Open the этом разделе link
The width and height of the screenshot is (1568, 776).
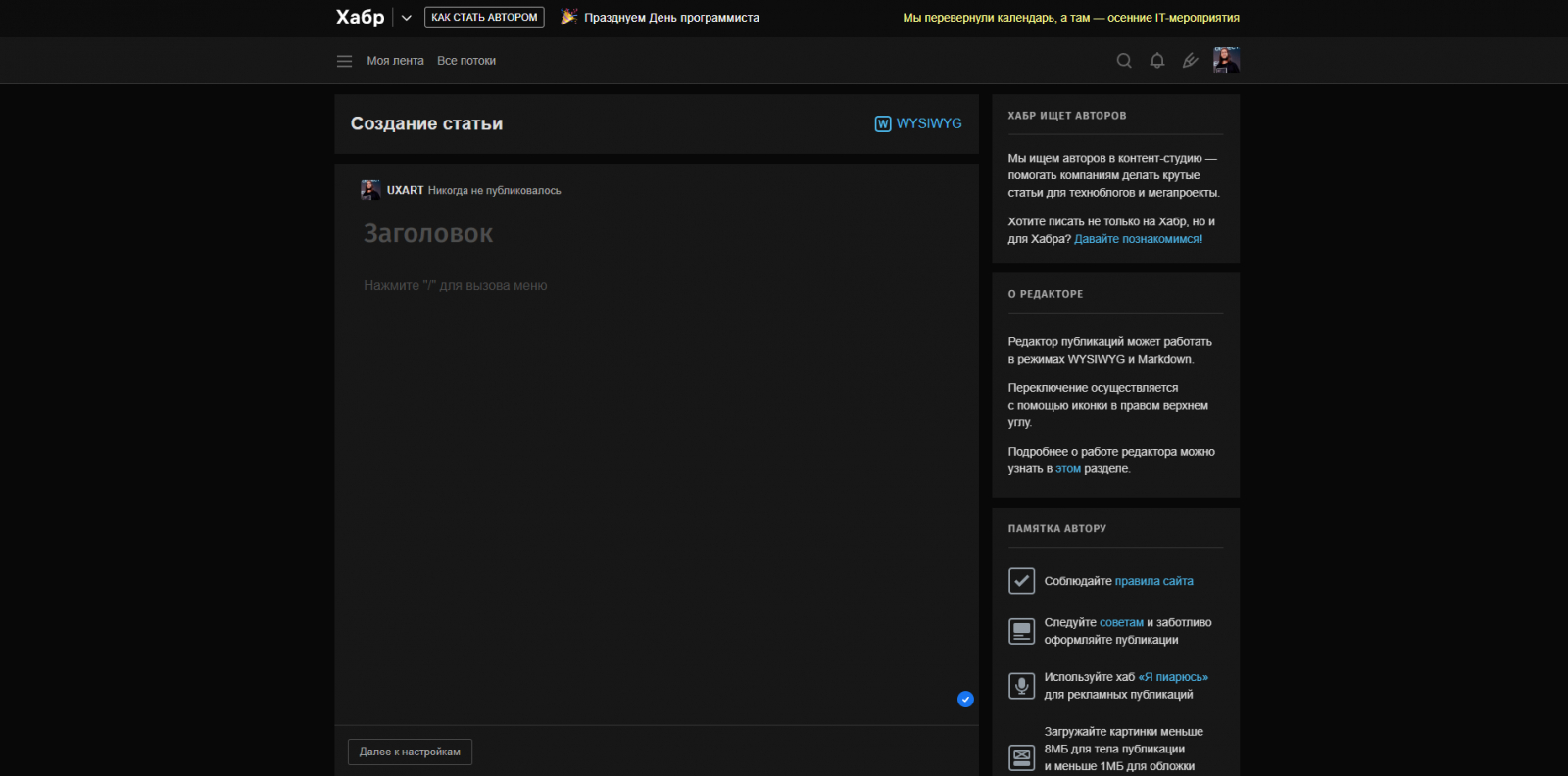tap(1068, 469)
